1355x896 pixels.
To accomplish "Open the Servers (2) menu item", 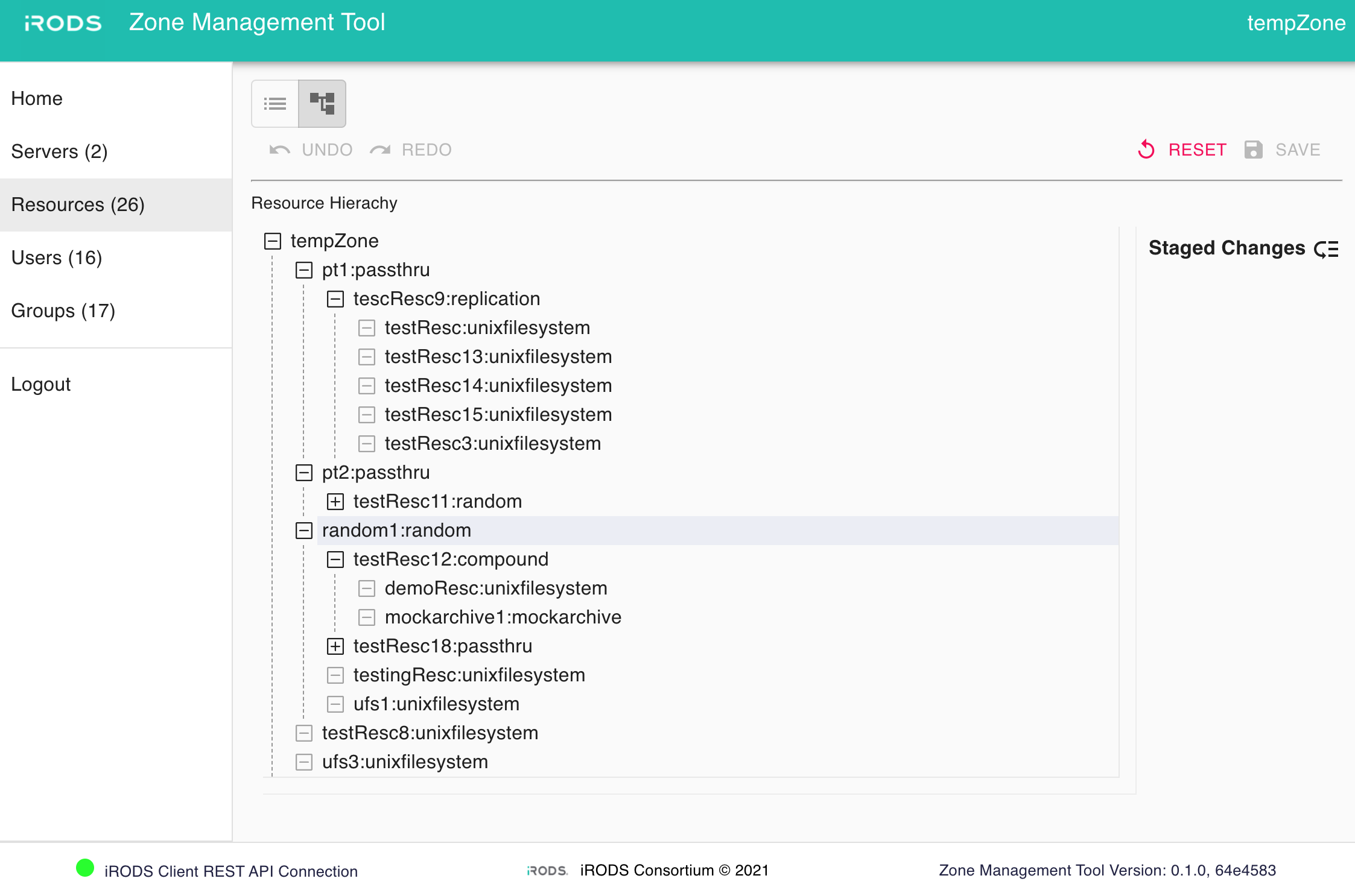I will (x=59, y=151).
